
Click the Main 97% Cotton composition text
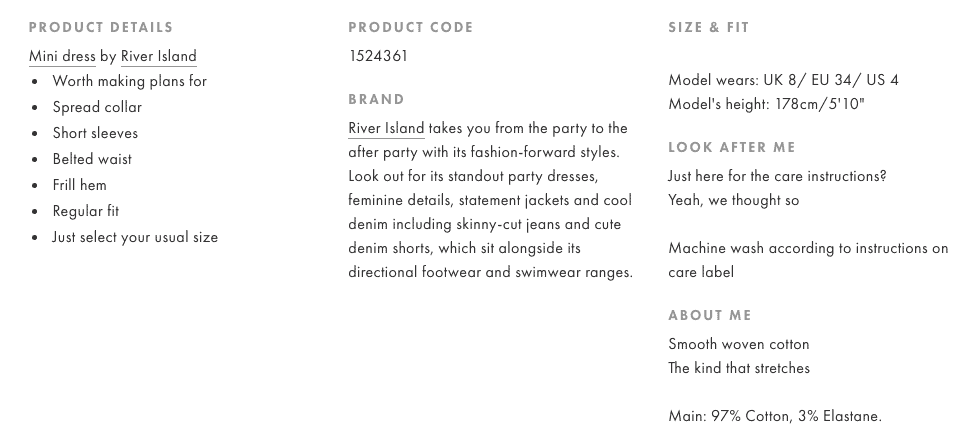(x=775, y=416)
